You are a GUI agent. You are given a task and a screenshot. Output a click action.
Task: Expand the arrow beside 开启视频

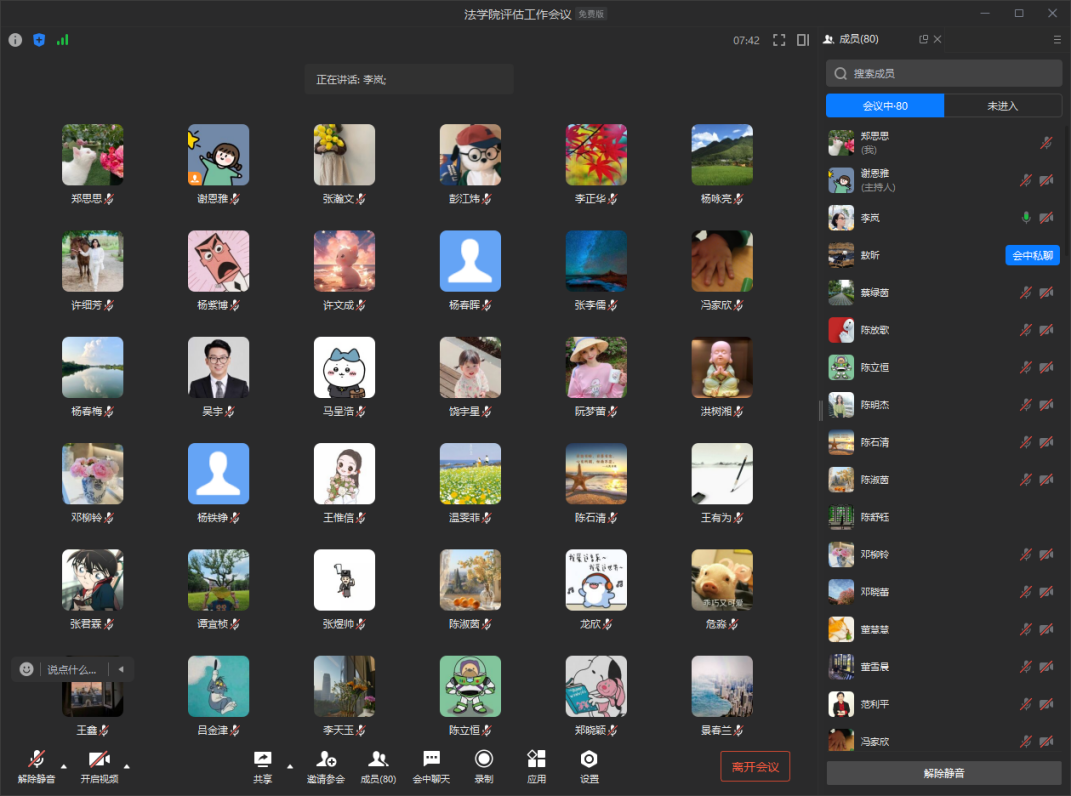tap(126, 766)
